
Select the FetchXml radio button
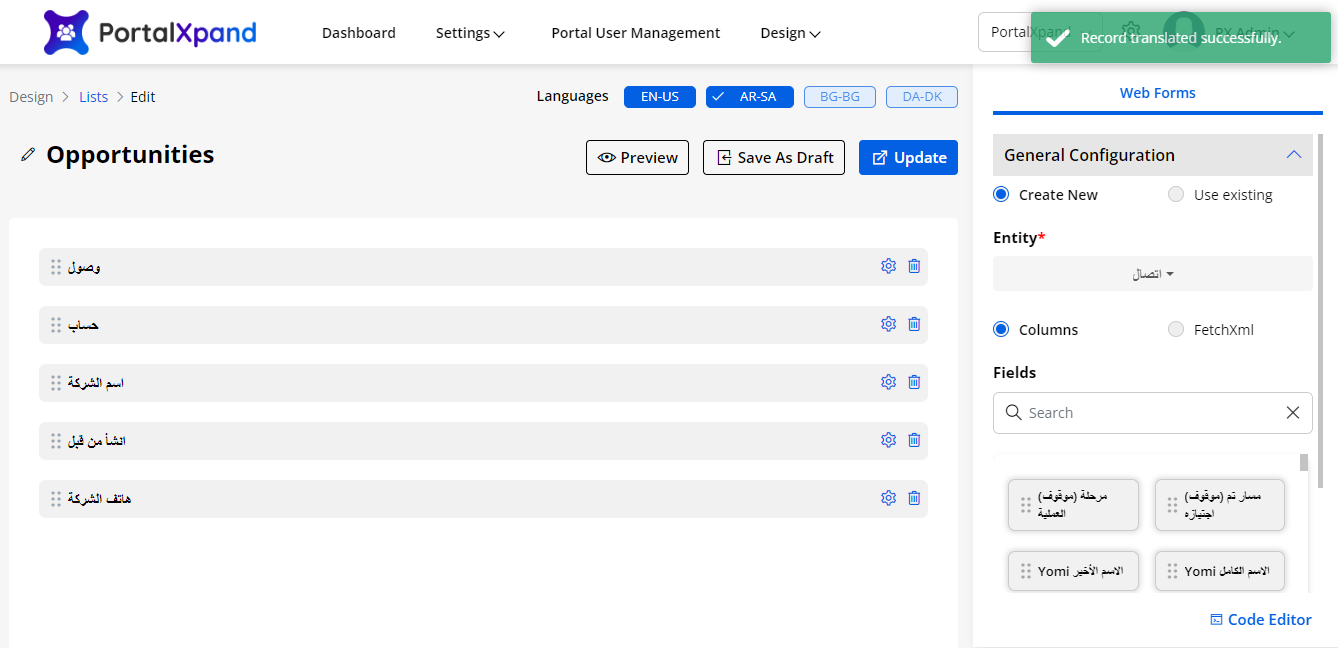pyautogui.click(x=1176, y=330)
